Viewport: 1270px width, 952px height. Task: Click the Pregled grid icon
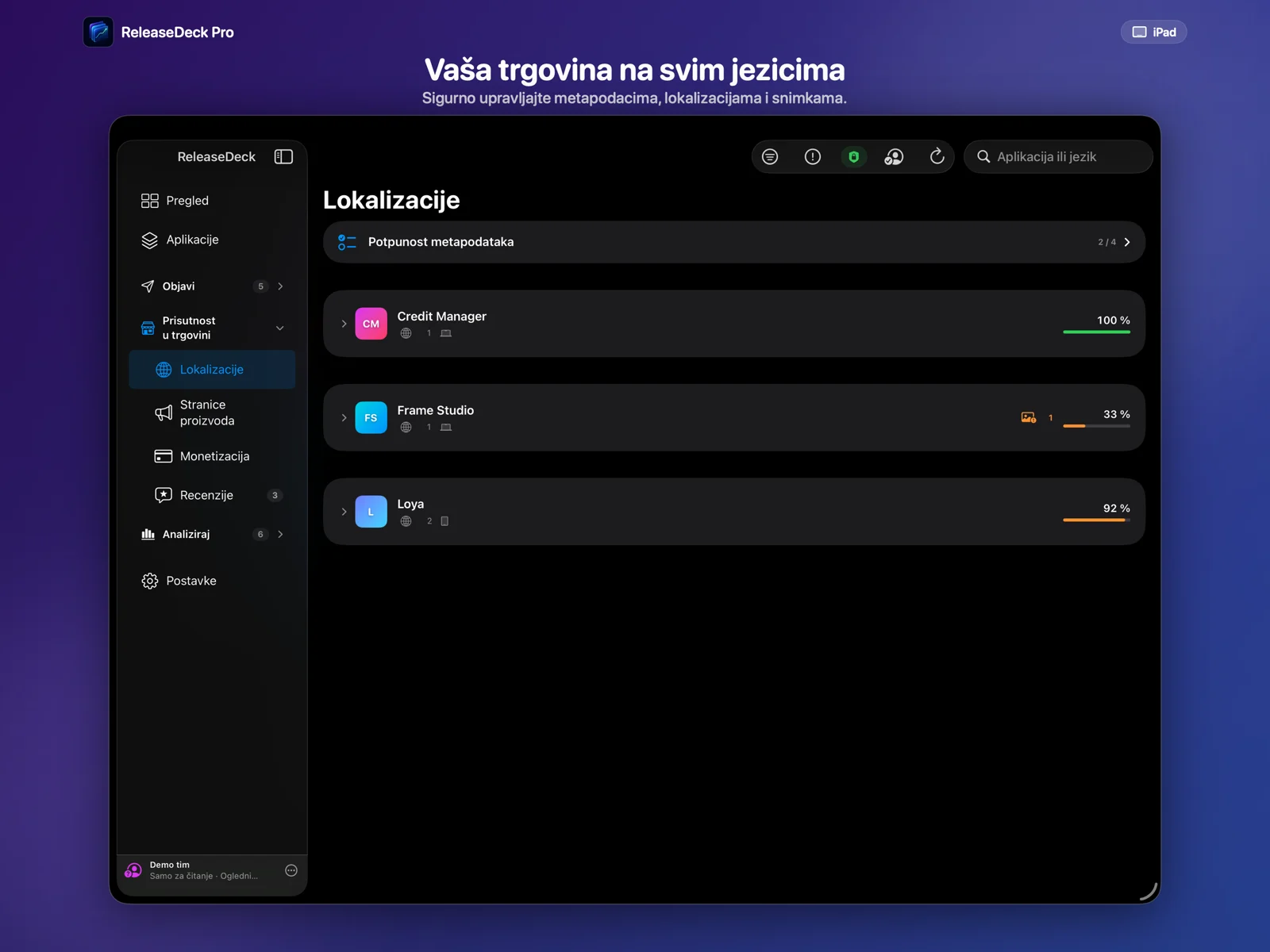pyautogui.click(x=150, y=201)
